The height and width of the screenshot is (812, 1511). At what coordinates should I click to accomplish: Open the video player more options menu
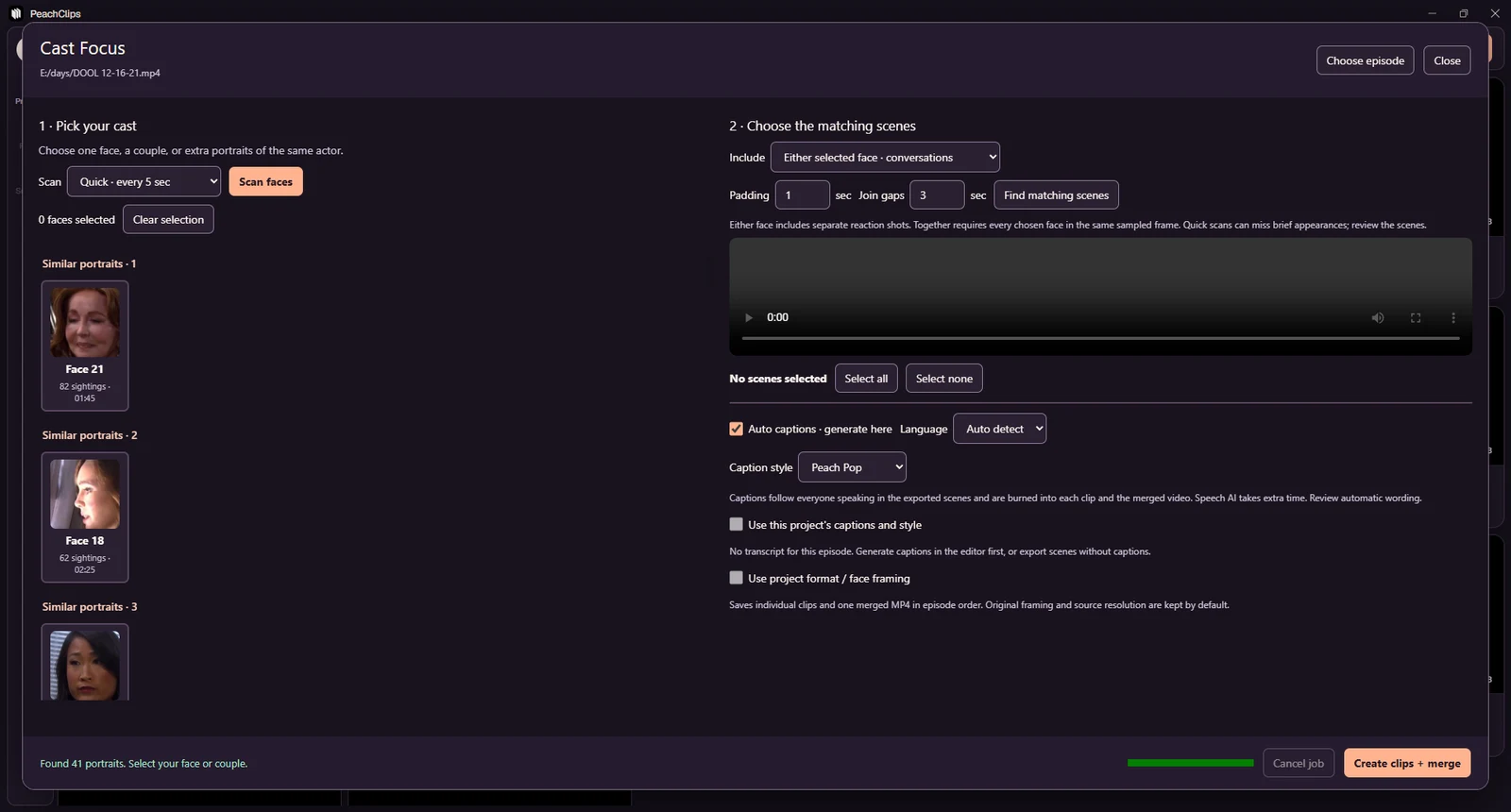point(1453,318)
